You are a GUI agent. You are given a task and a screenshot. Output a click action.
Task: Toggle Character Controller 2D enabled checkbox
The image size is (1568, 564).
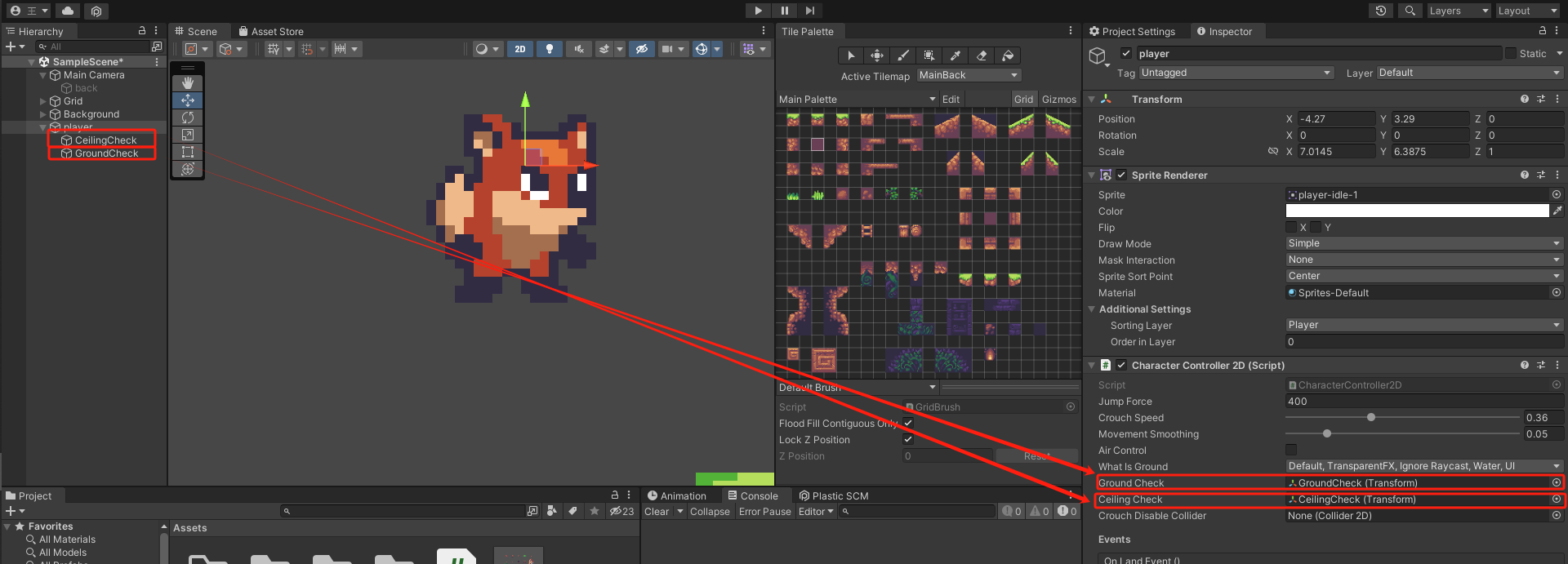coord(1121,365)
